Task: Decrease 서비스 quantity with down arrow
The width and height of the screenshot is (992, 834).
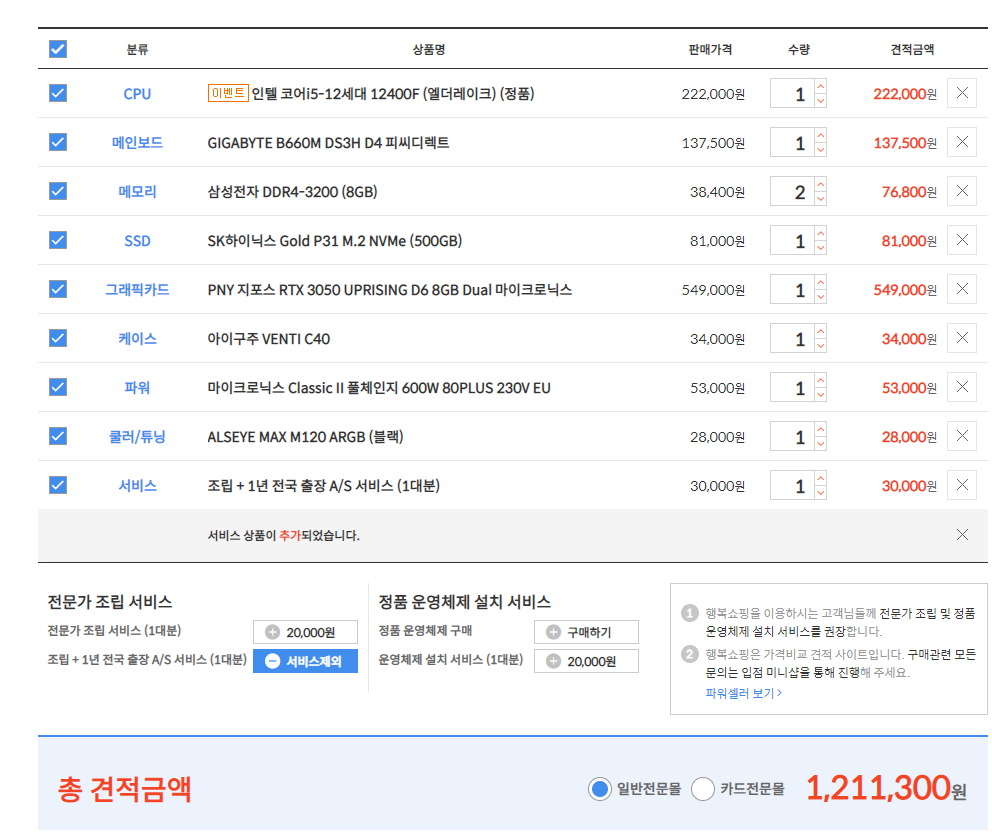Action: click(821, 493)
